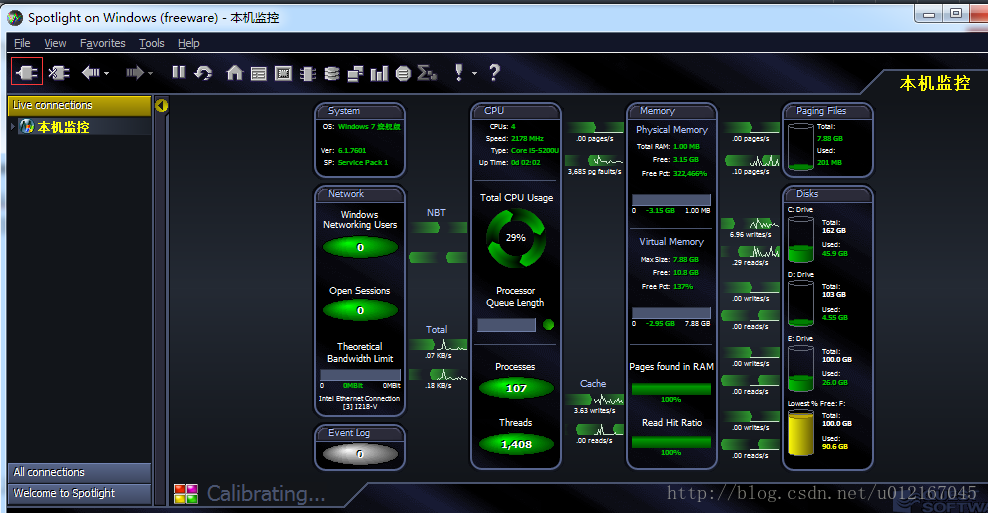Click the Virtual Memory usage bar
Viewport: 988px width, 513px height.
(671, 313)
